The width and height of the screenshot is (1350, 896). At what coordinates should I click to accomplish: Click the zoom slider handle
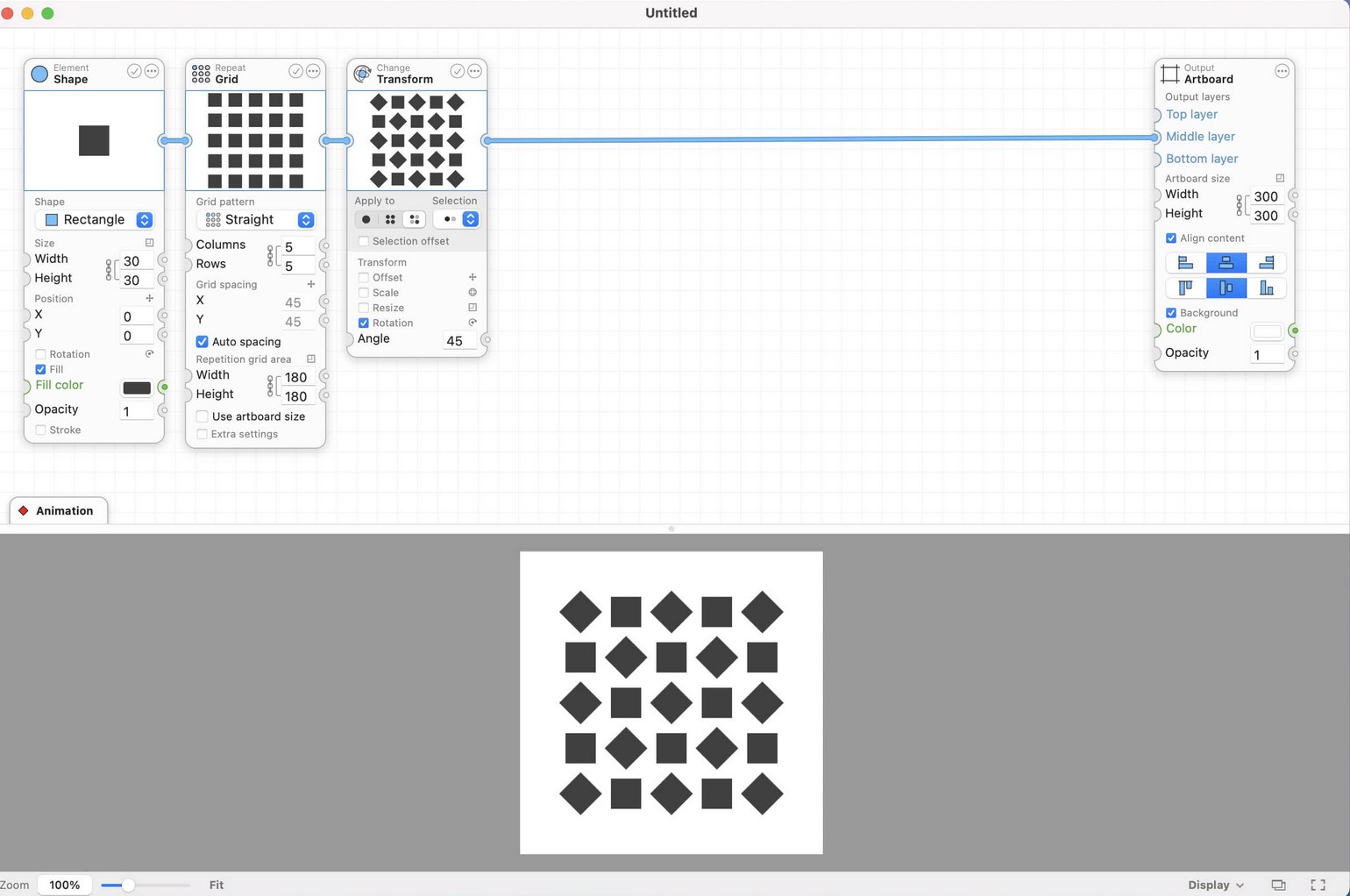tap(128, 885)
